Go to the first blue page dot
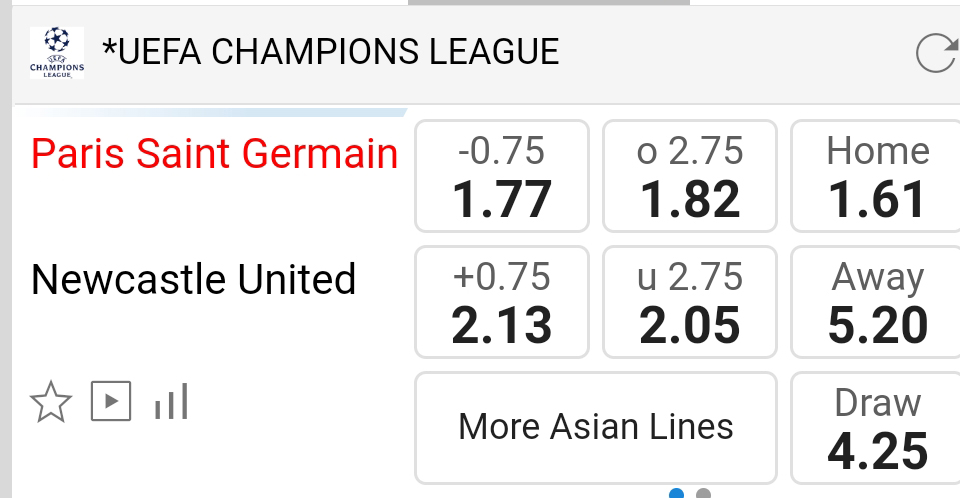The height and width of the screenshot is (498, 960). pos(677,493)
